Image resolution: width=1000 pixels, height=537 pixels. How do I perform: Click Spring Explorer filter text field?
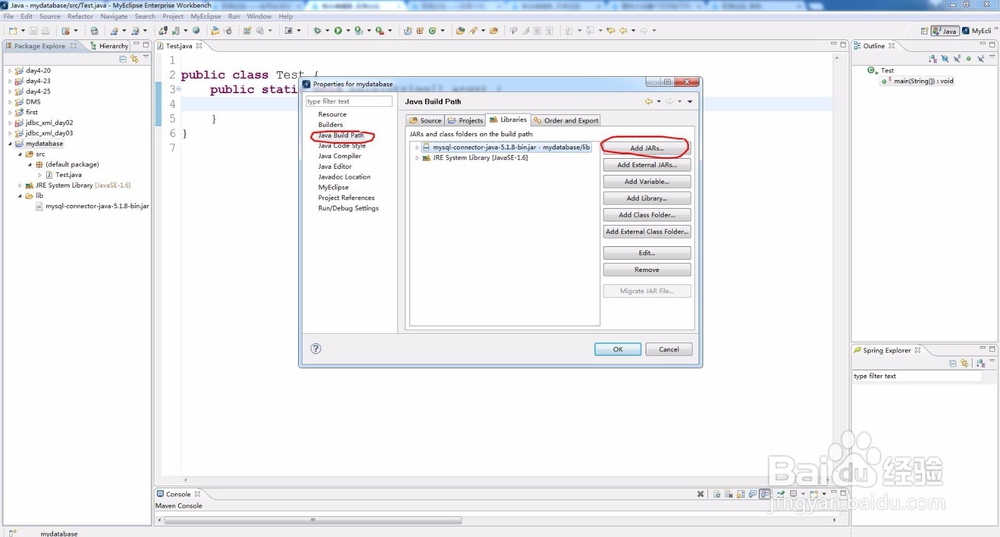pos(917,376)
